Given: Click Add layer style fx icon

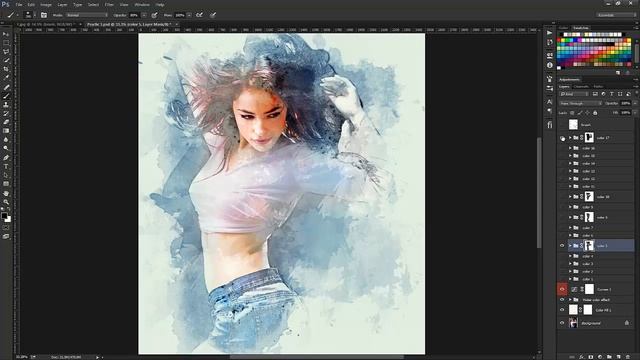Looking at the screenshot, I should click(x=581, y=357).
